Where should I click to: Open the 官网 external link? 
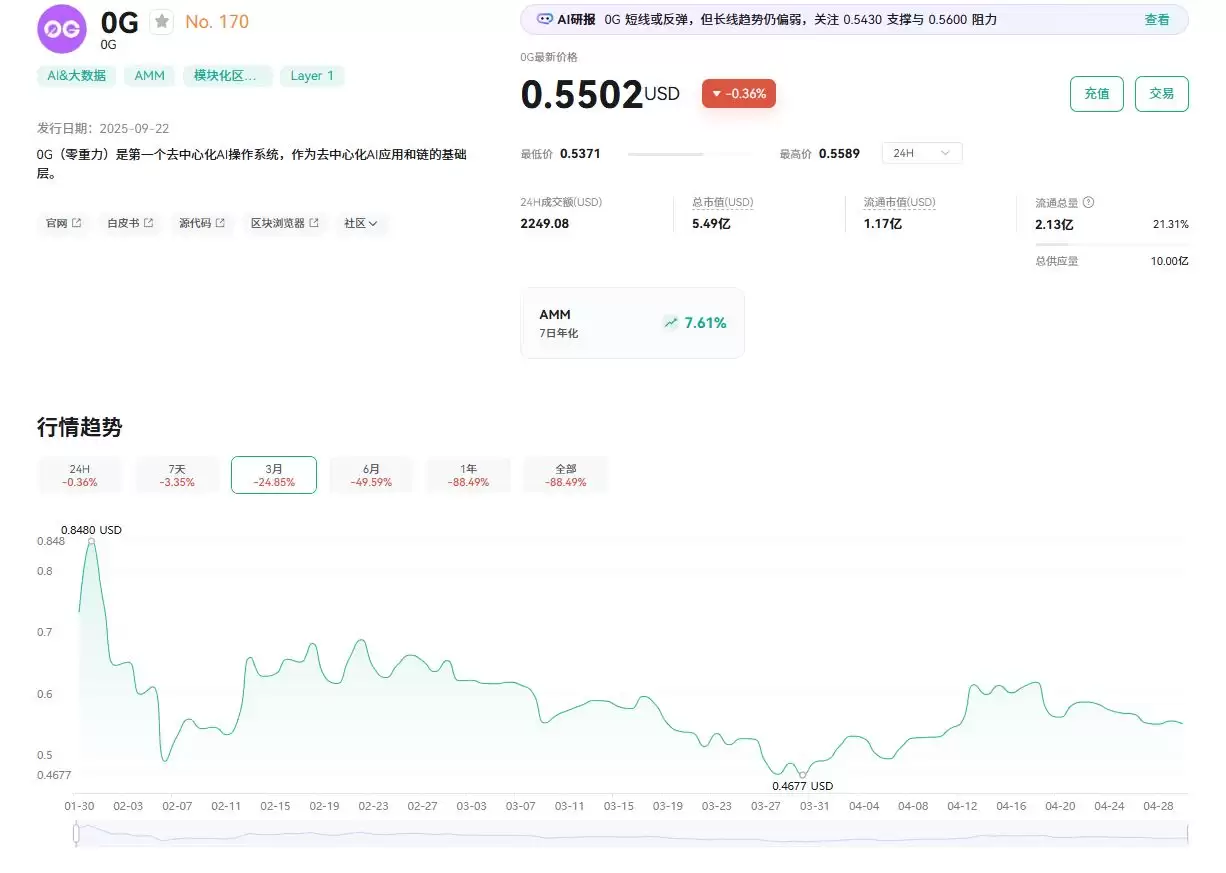click(64, 223)
